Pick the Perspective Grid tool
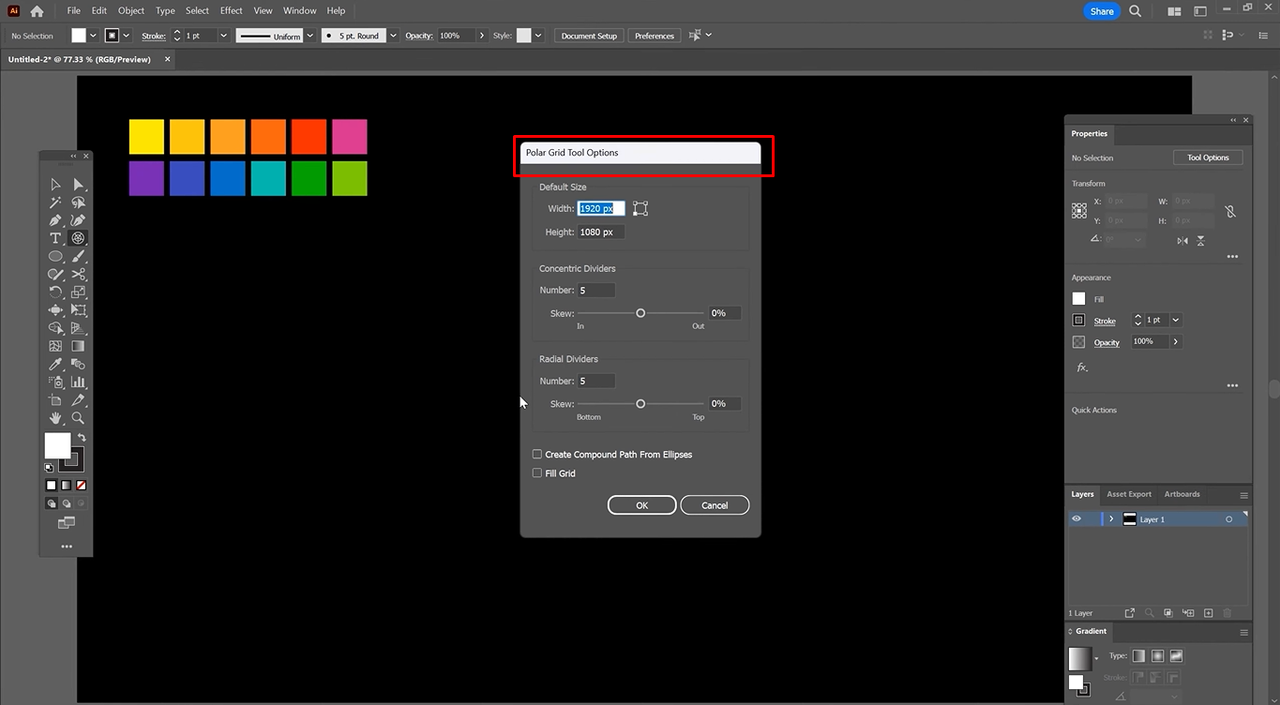The image size is (1280, 705). pyautogui.click(x=78, y=329)
